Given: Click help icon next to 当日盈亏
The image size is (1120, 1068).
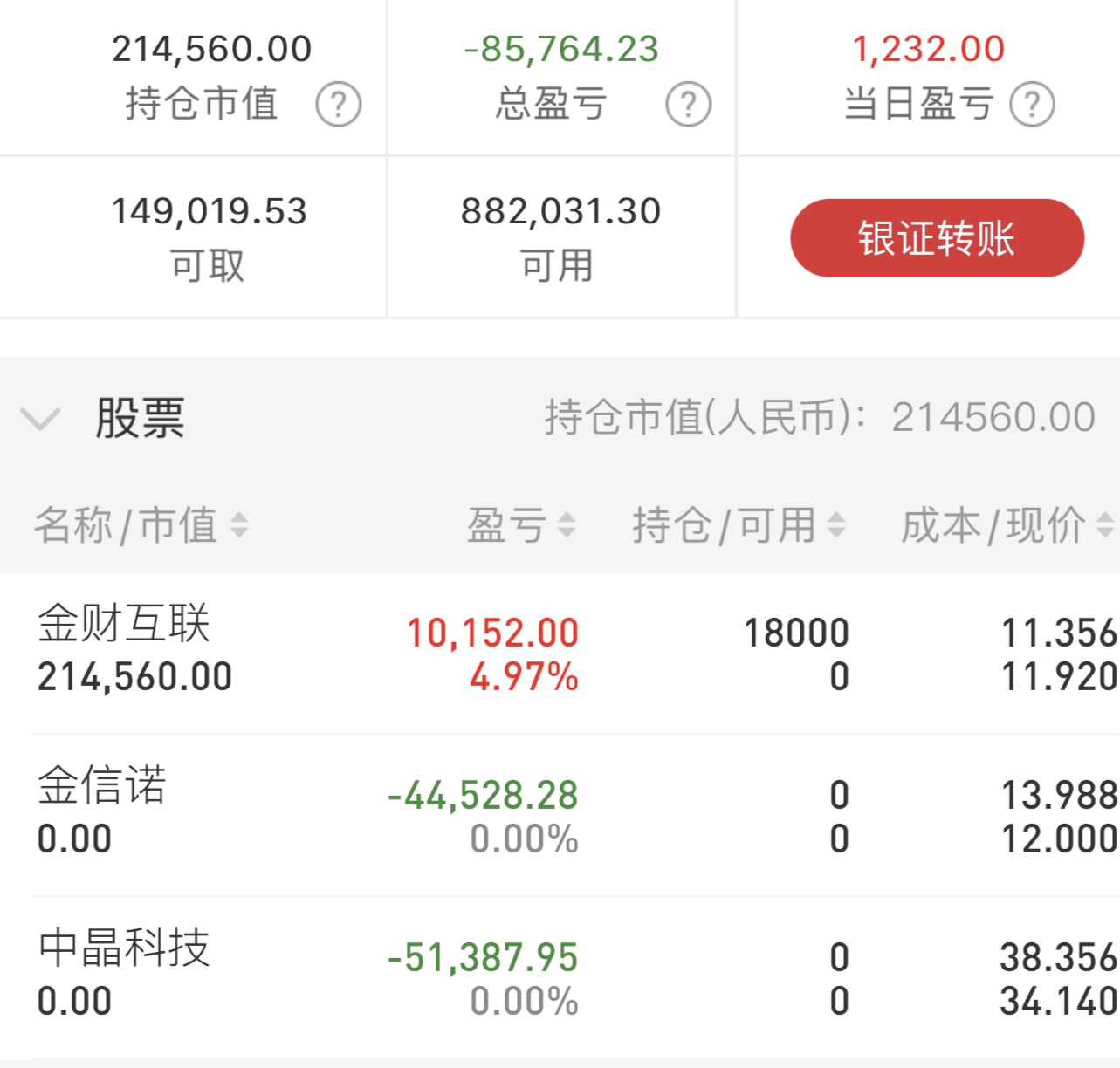Looking at the screenshot, I should click(1032, 105).
